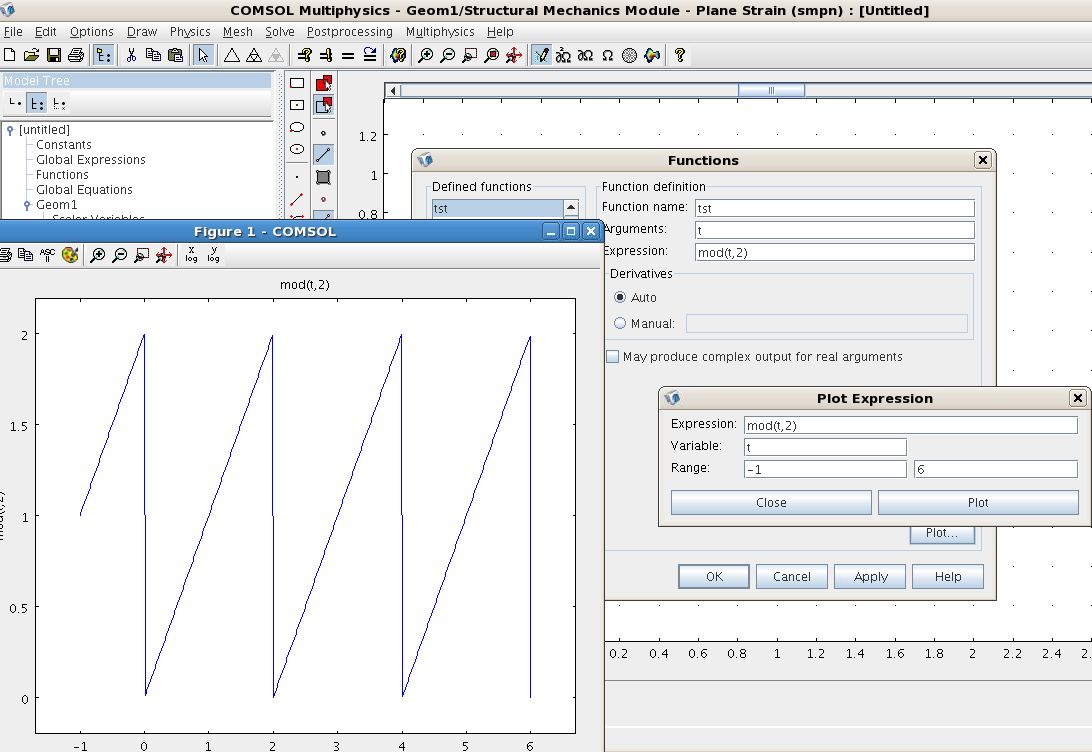Toggle y log scale in the Figure 1 window

[x=214, y=255]
